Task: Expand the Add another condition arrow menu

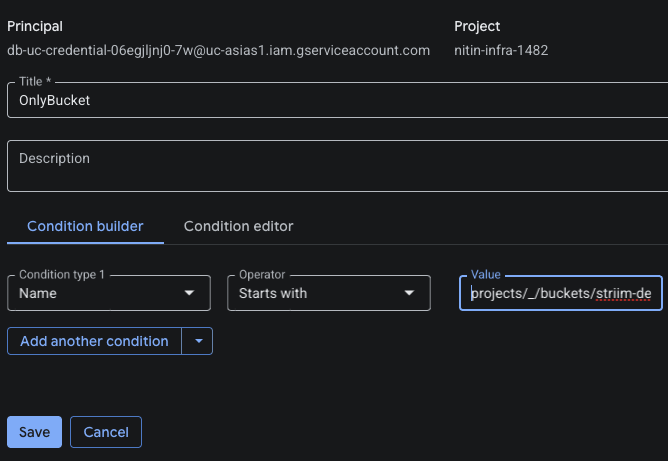Action: tap(198, 341)
